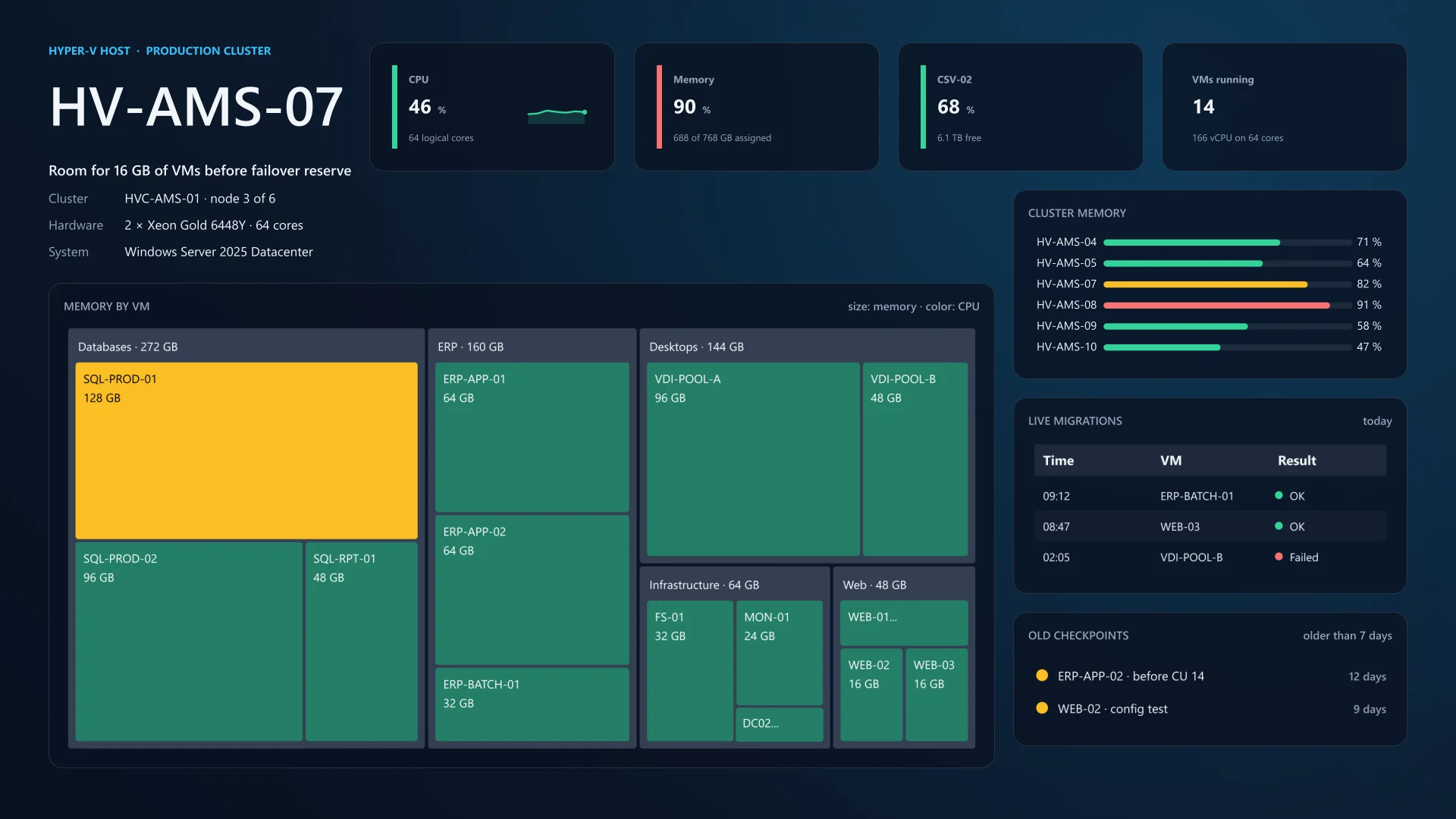
Task: Click the FS-01 32 GB tile
Action: tap(690, 671)
